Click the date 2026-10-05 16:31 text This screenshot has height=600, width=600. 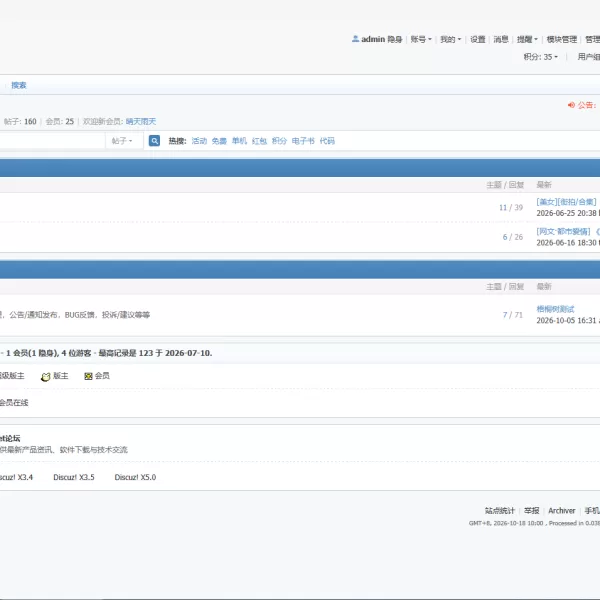tap(566, 320)
